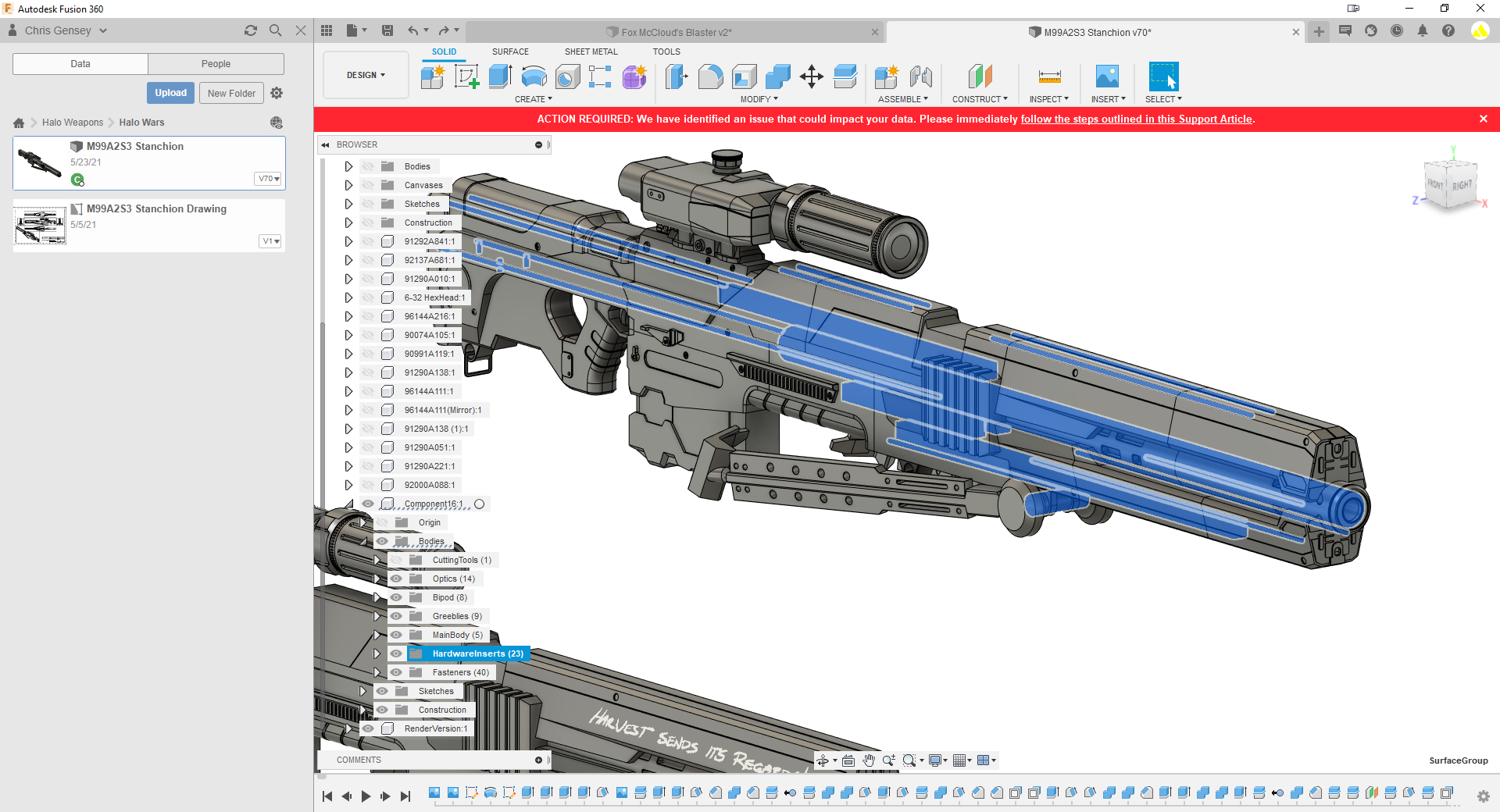1500x812 pixels.
Task: Toggle visibility of Optics (14) folder
Action: coord(396,579)
